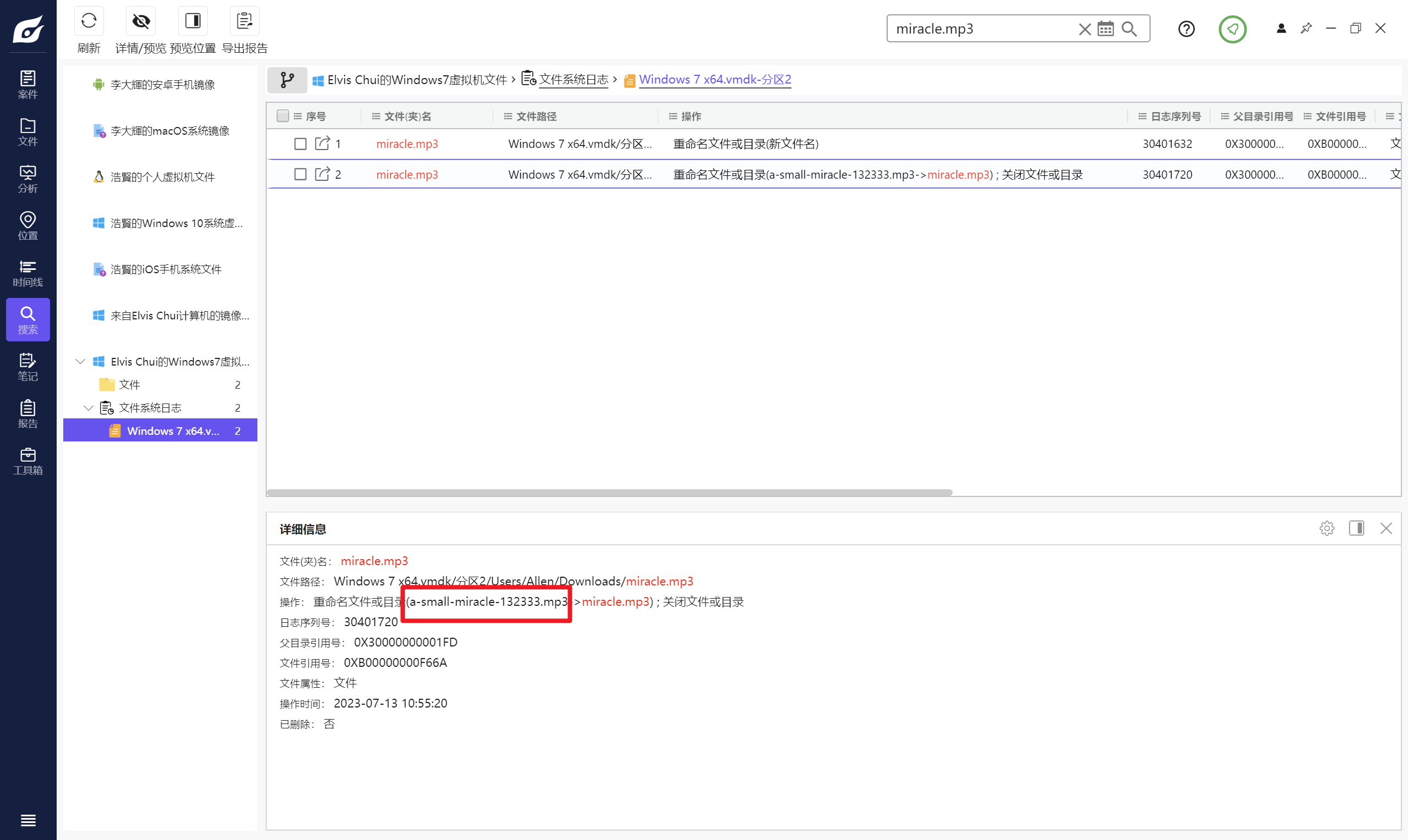1408x840 pixels.
Task: Check the select-all checkbox in table header
Action: 283,116
